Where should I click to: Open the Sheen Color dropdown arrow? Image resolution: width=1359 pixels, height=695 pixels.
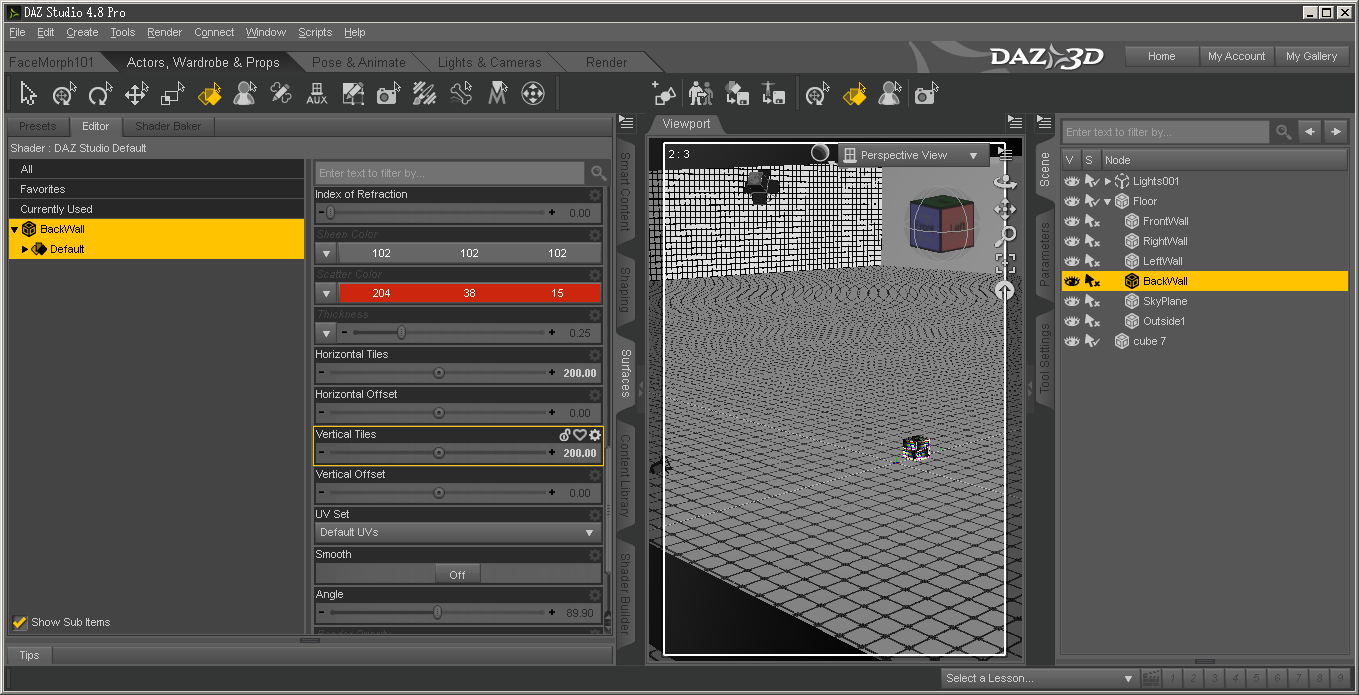coord(326,253)
